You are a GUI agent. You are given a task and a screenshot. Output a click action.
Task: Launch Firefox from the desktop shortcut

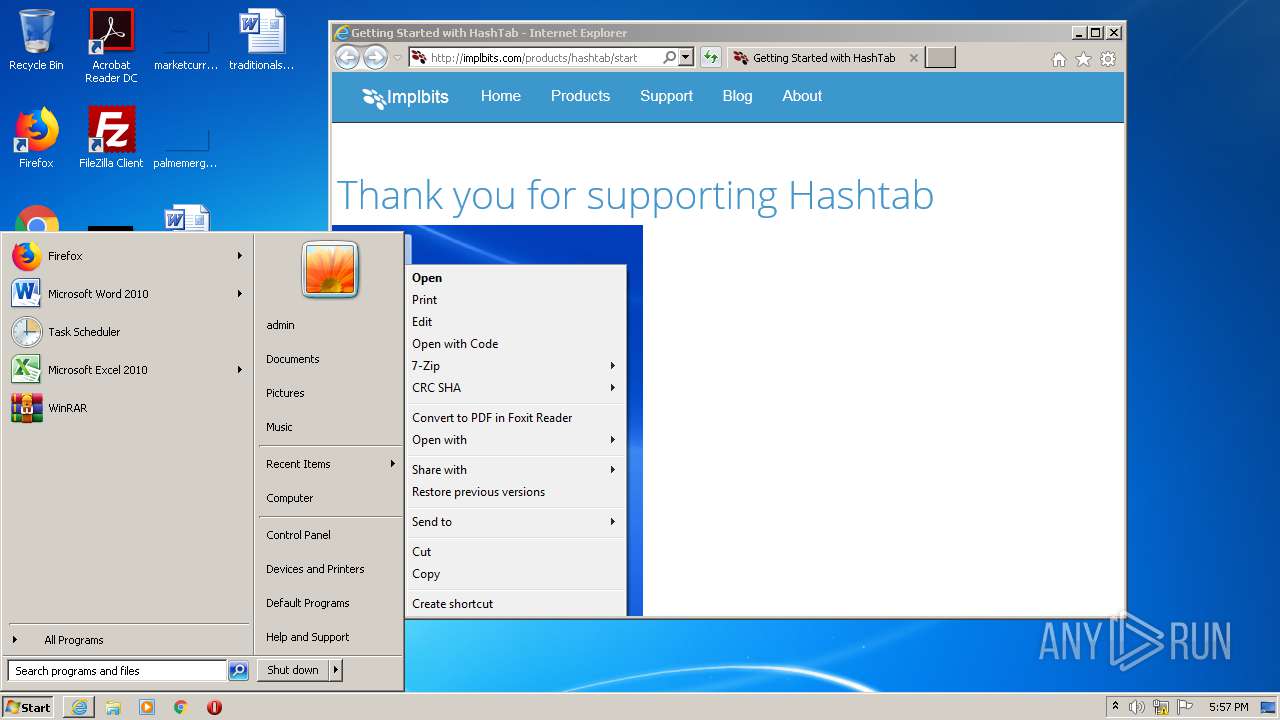click(36, 138)
